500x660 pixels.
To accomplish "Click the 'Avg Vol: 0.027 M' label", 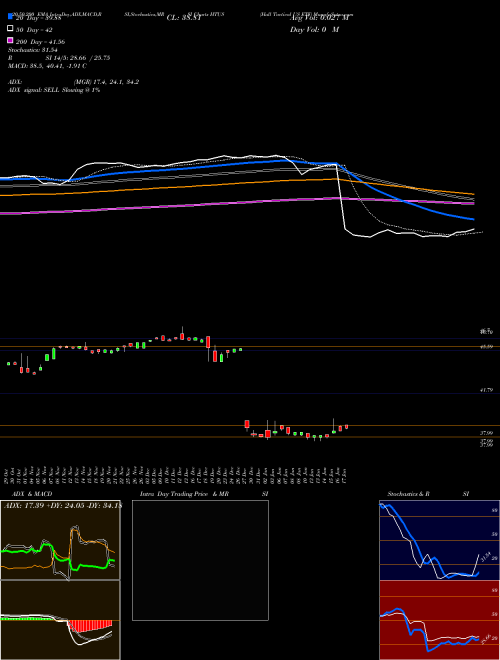I will click(x=320, y=18).
